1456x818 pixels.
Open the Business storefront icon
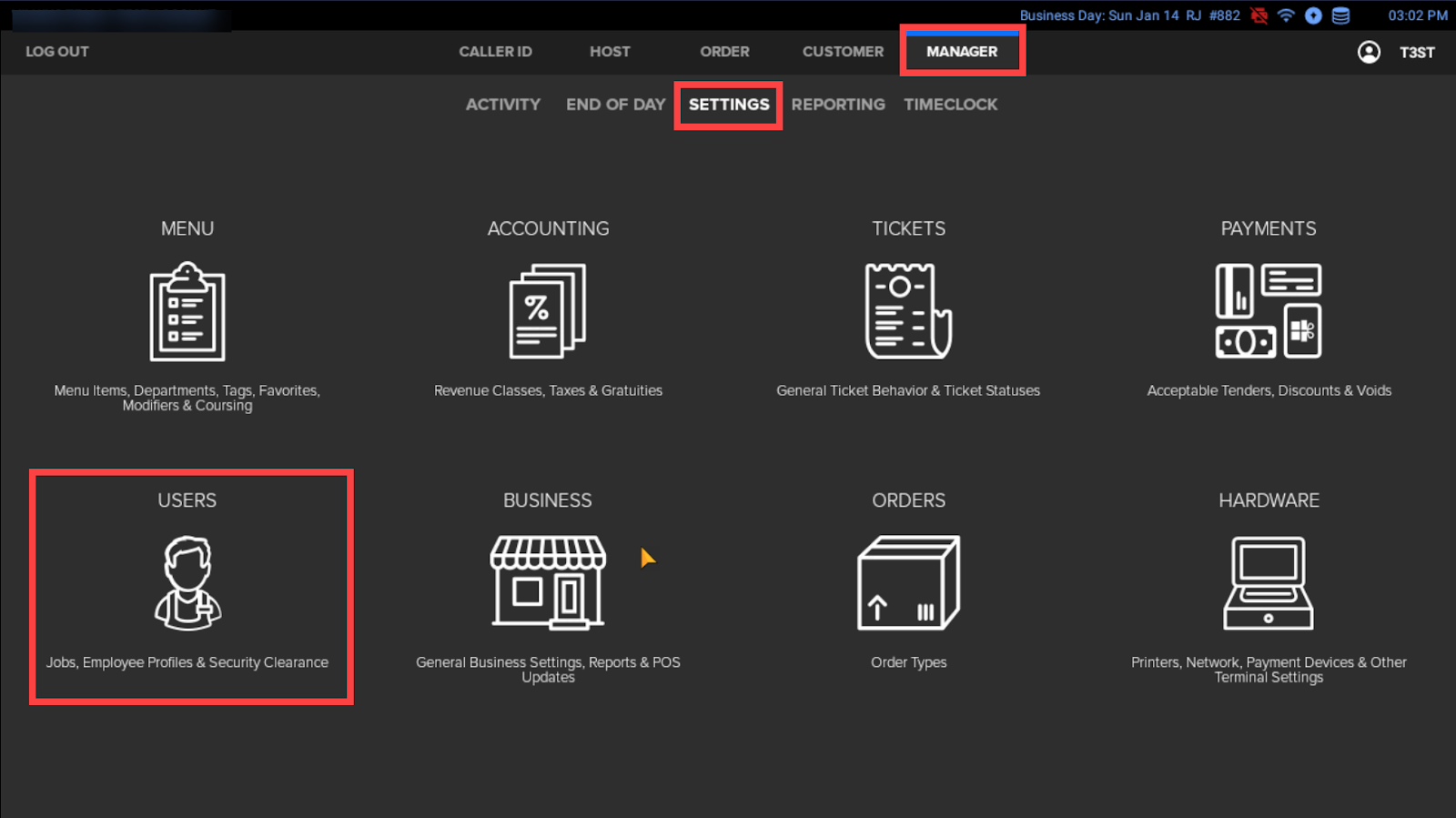click(548, 583)
